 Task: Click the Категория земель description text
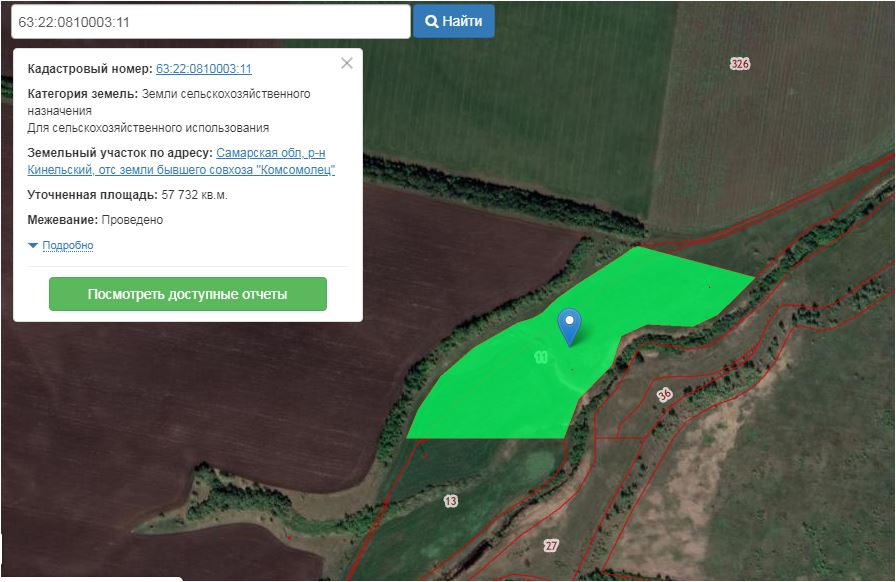click(169, 110)
